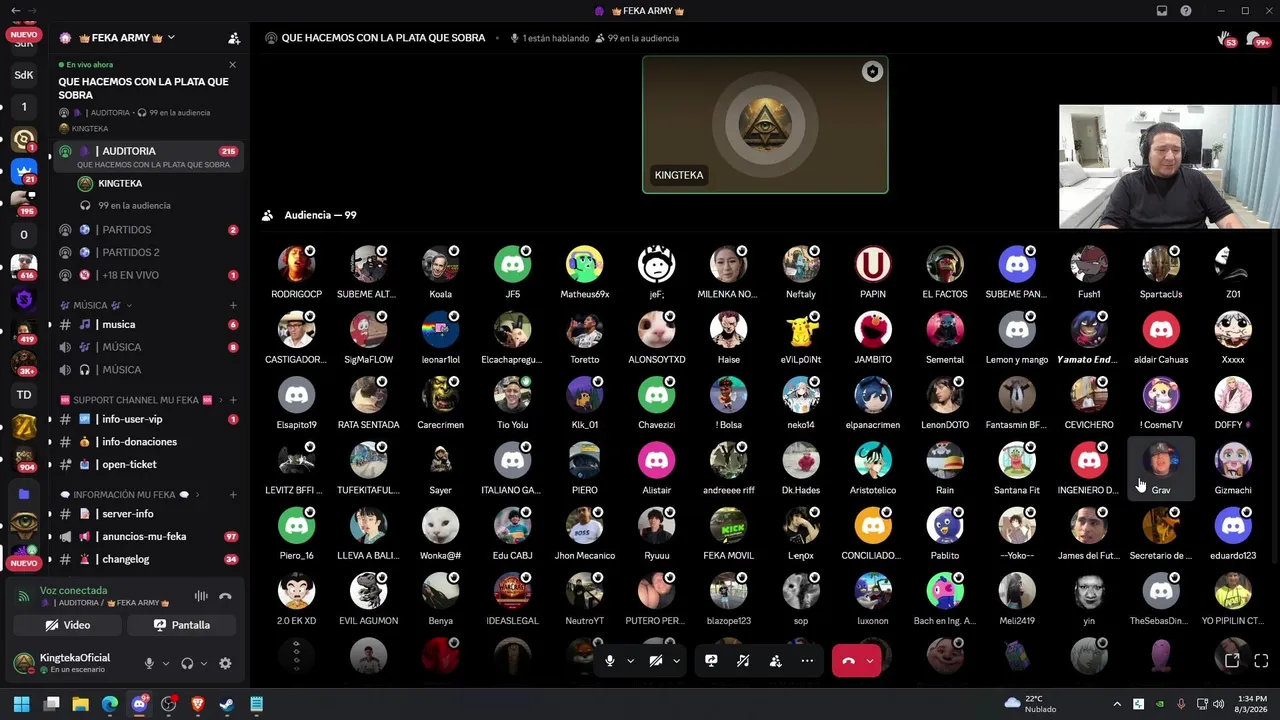
Task: Click the Pantalla screen-share button
Action: pyautogui.click(x=182, y=625)
